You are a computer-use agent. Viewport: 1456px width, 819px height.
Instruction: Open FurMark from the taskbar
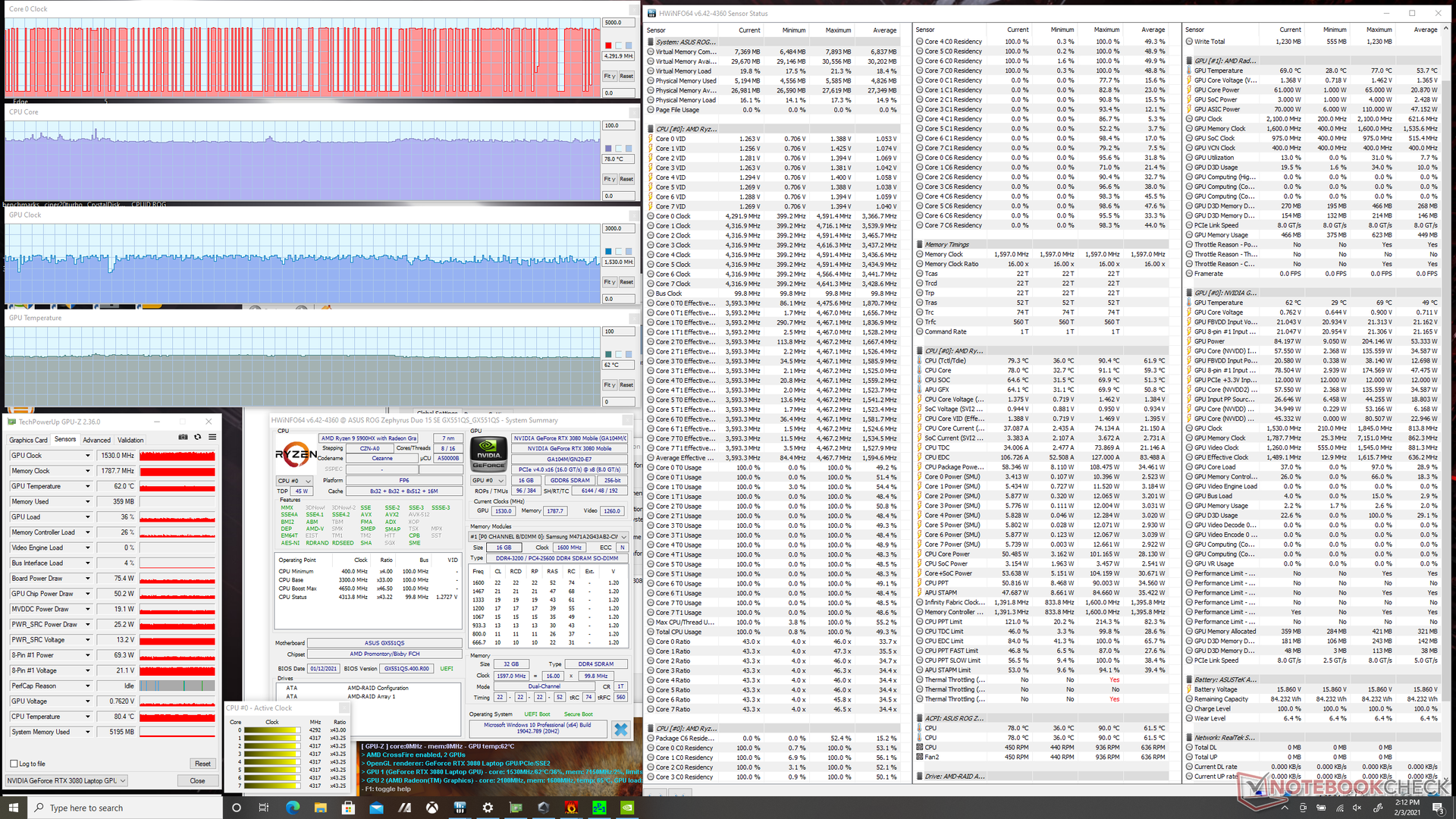tap(571, 808)
